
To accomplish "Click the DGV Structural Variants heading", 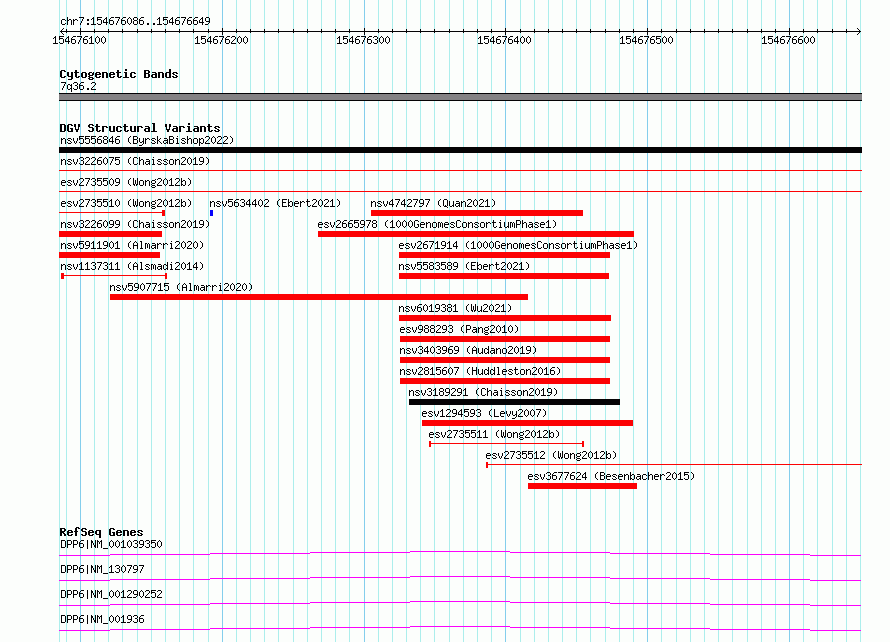I will [x=140, y=128].
